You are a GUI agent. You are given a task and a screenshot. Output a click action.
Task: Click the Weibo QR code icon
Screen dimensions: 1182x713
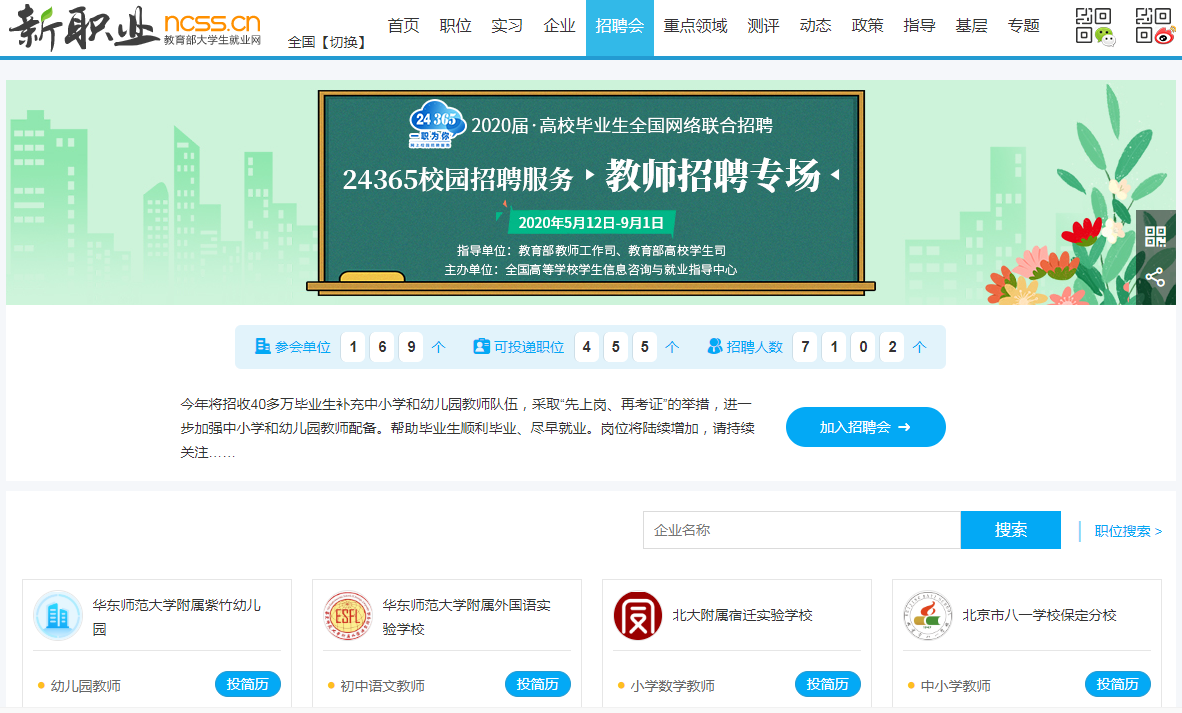tap(1155, 26)
